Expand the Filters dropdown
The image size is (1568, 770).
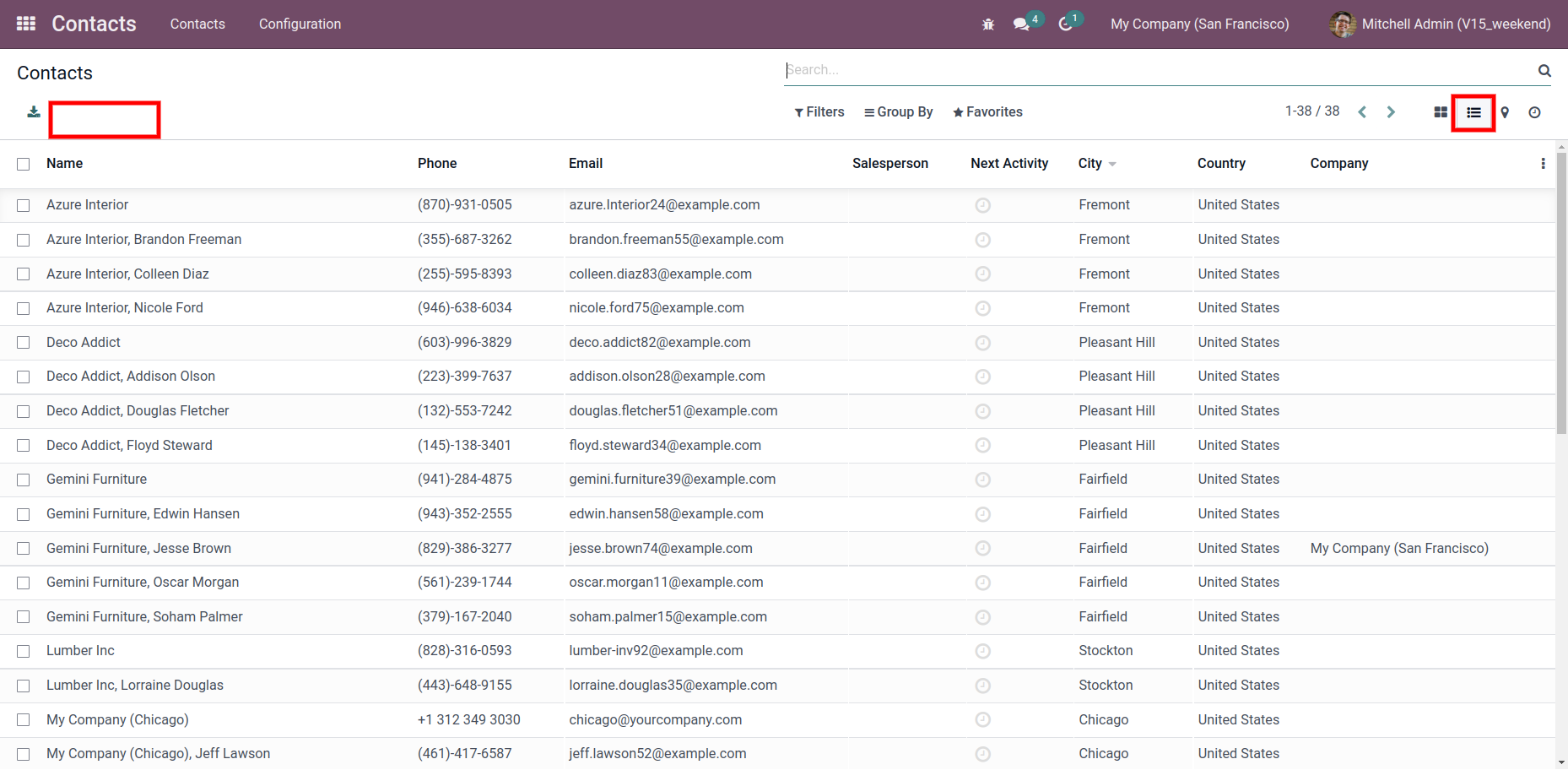[819, 112]
